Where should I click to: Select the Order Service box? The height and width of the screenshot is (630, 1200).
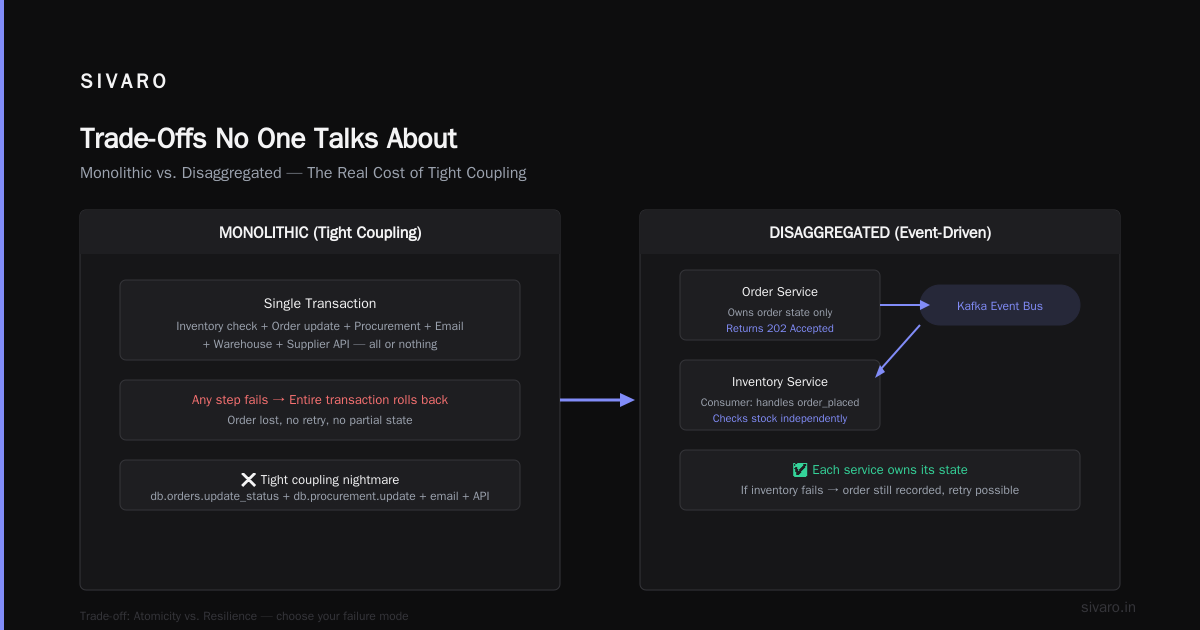pyautogui.click(x=780, y=305)
